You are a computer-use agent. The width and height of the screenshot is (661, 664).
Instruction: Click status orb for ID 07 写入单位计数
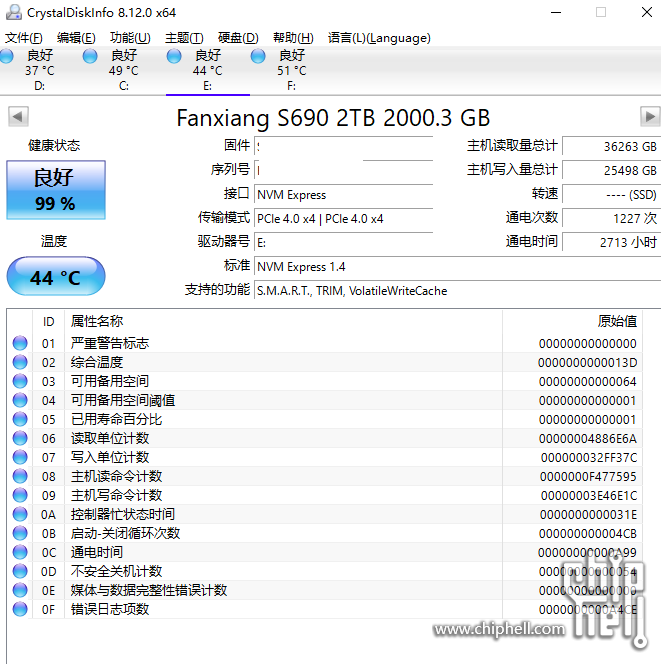click(x=20, y=457)
